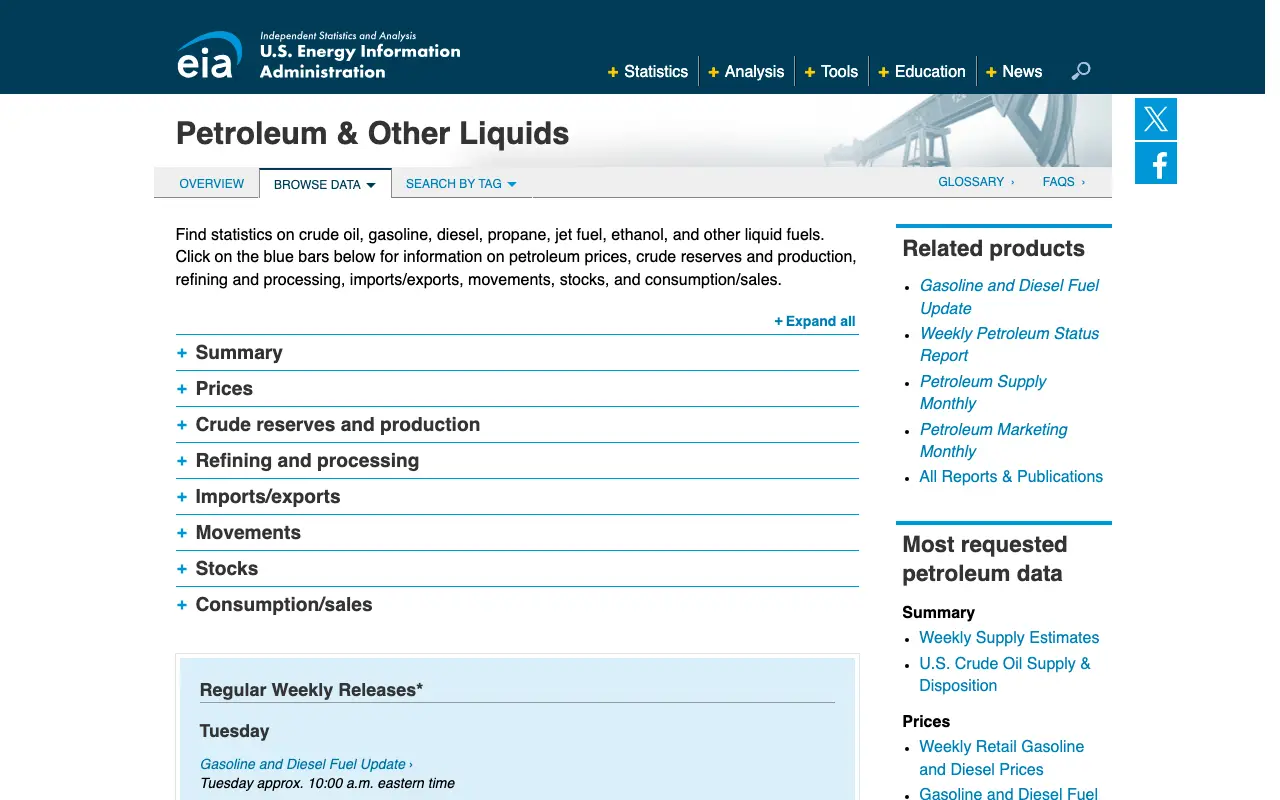The width and height of the screenshot is (1280, 800).
Task: Share page on Facebook
Action: pos(1156,163)
